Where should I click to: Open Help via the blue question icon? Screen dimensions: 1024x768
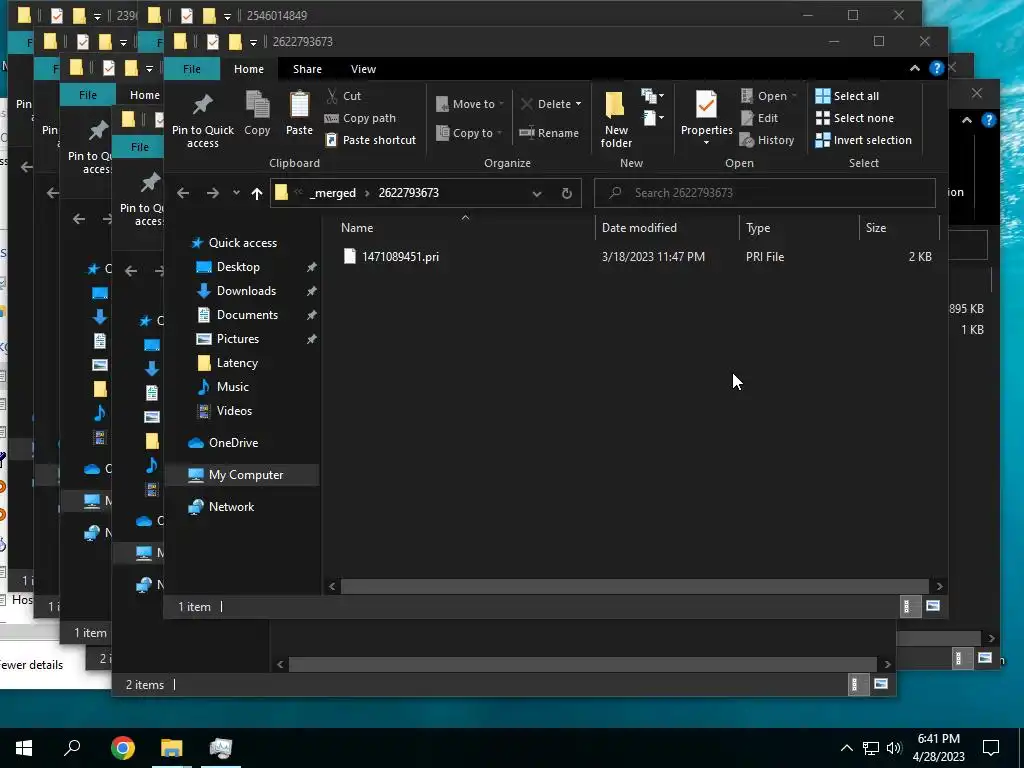tap(936, 69)
